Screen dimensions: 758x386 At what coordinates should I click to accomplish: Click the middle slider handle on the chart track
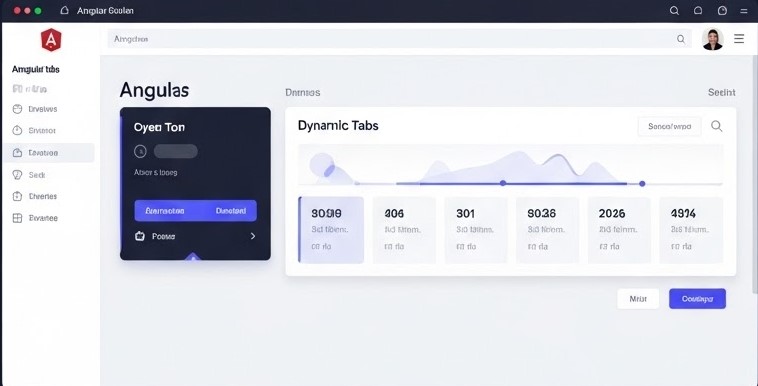(503, 183)
